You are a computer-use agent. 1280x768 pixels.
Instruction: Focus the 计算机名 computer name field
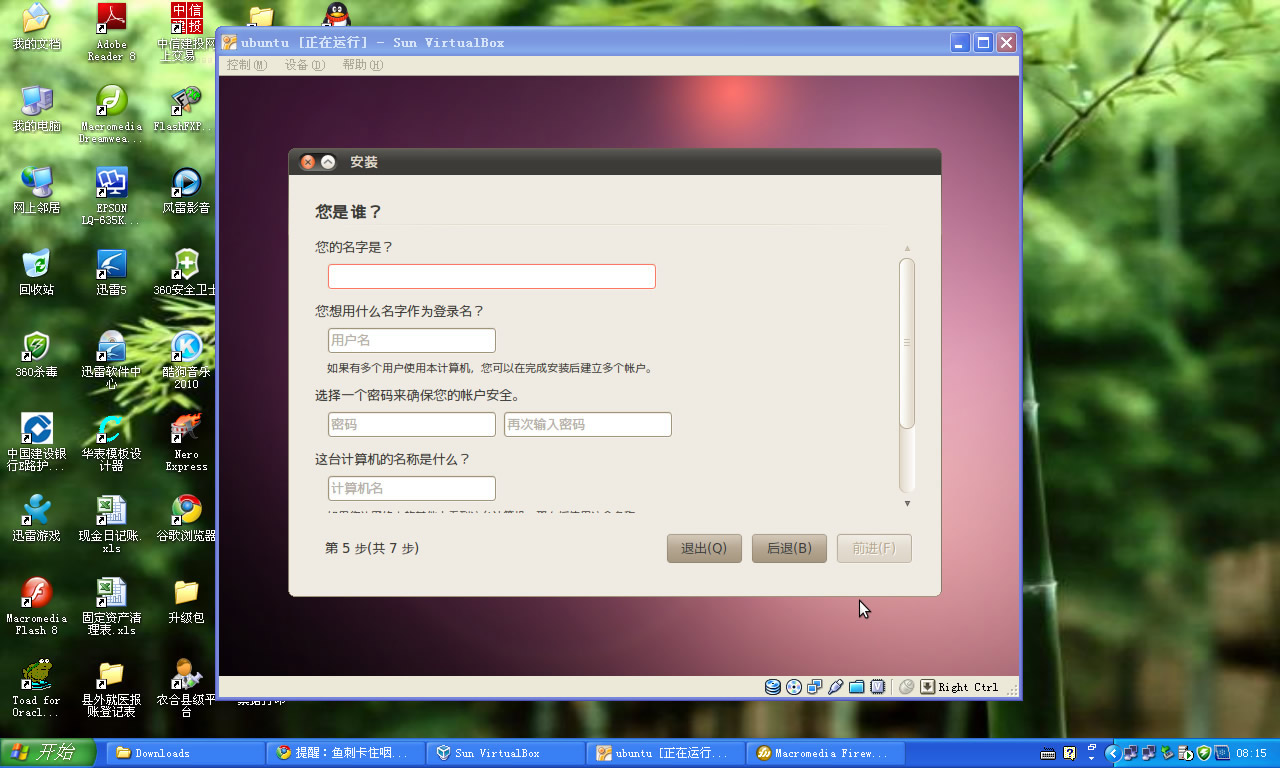coord(412,488)
